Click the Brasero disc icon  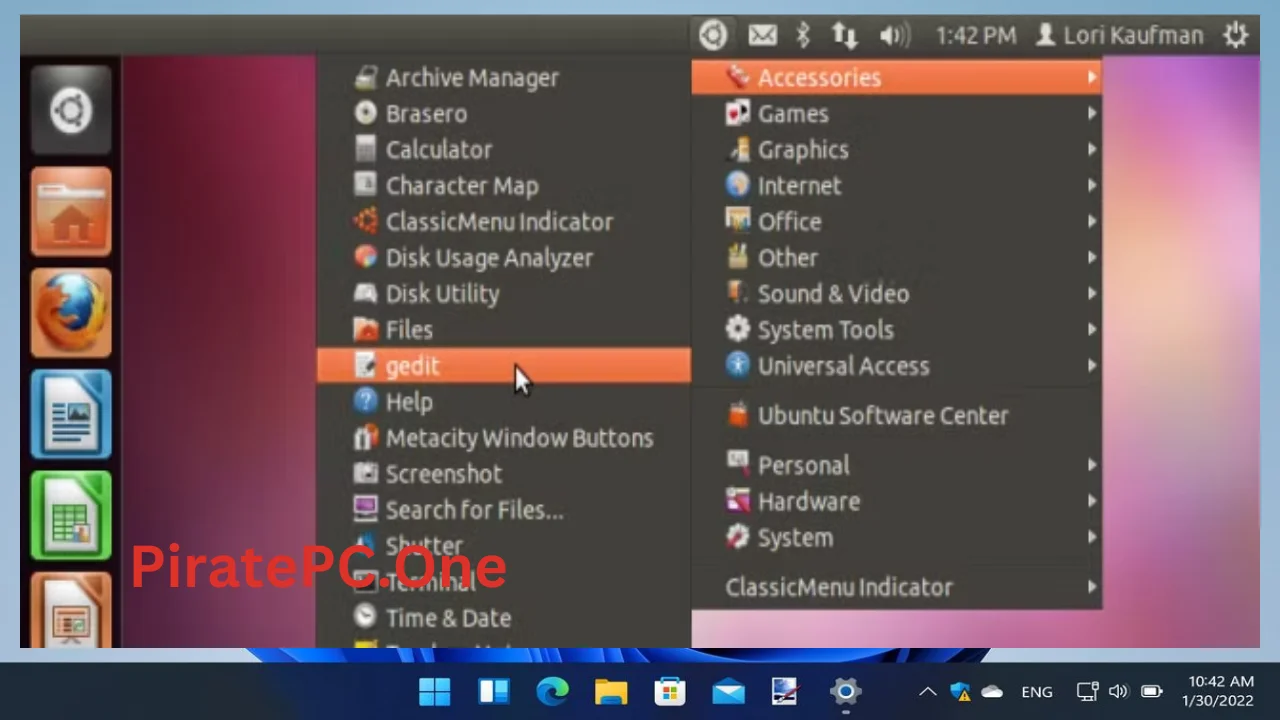[x=366, y=114]
